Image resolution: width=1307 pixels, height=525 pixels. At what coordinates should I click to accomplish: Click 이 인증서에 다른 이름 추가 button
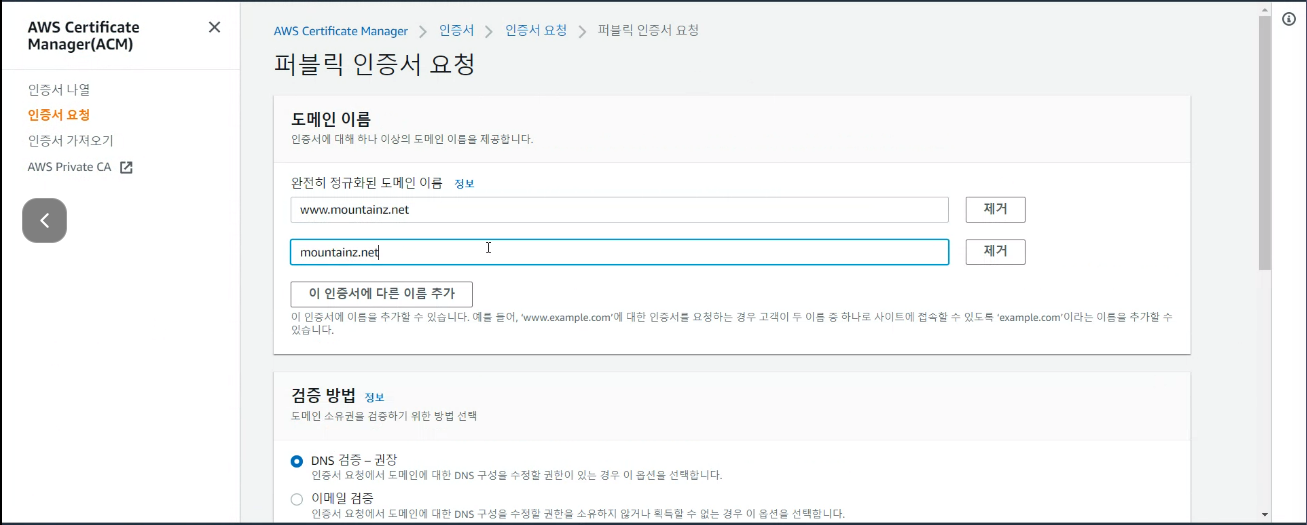coord(381,294)
